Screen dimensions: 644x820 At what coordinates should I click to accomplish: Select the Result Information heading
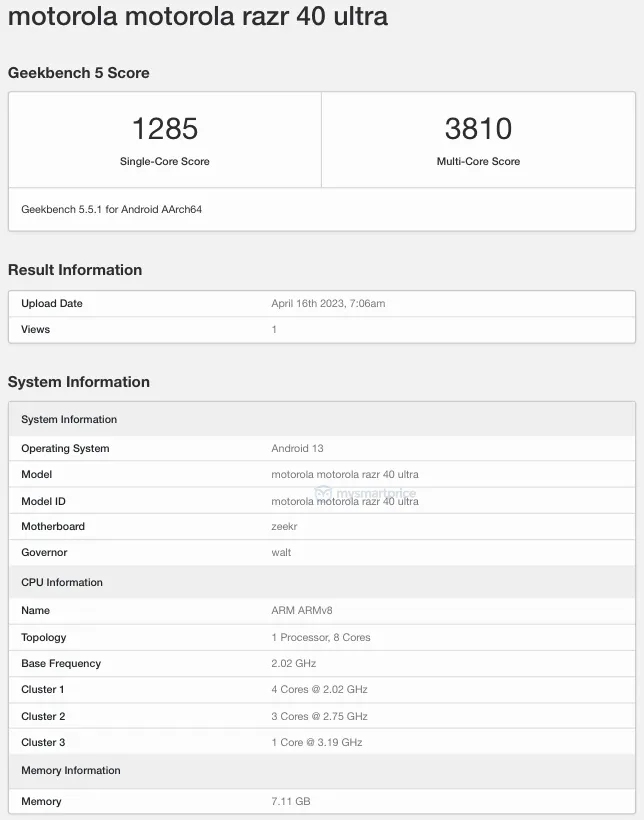click(75, 270)
